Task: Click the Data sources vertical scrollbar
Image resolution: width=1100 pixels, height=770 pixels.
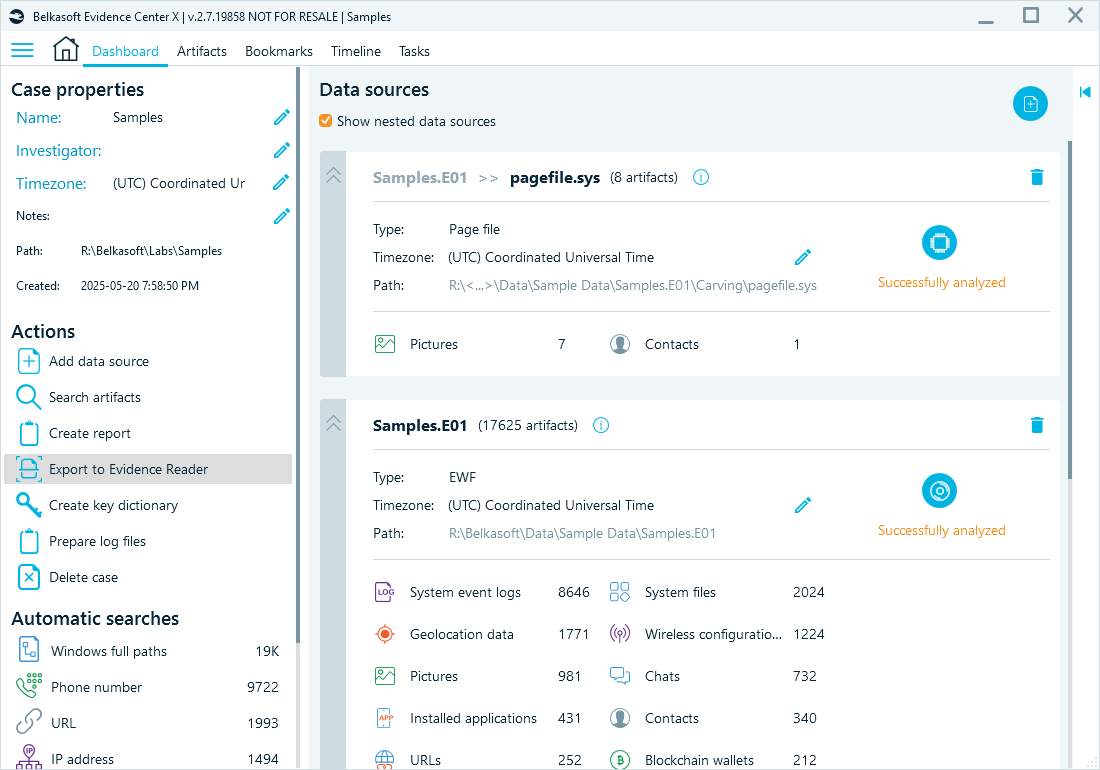Action: 1069,309
